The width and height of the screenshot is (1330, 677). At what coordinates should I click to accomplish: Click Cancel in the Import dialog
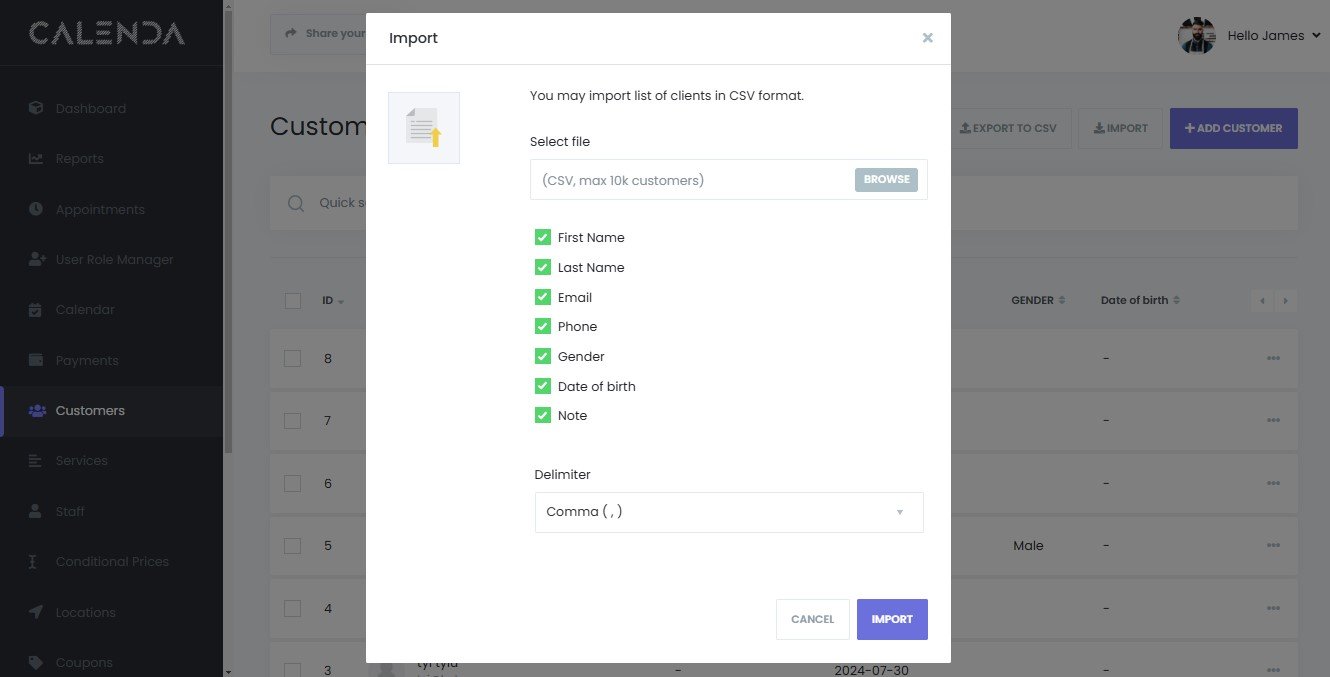click(x=812, y=619)
